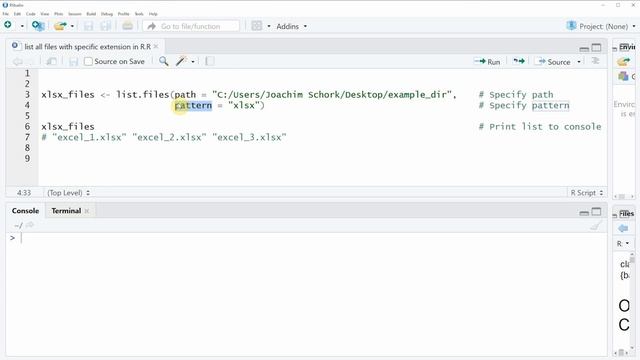Click the back arrow in Files pane

coord(623,228)
